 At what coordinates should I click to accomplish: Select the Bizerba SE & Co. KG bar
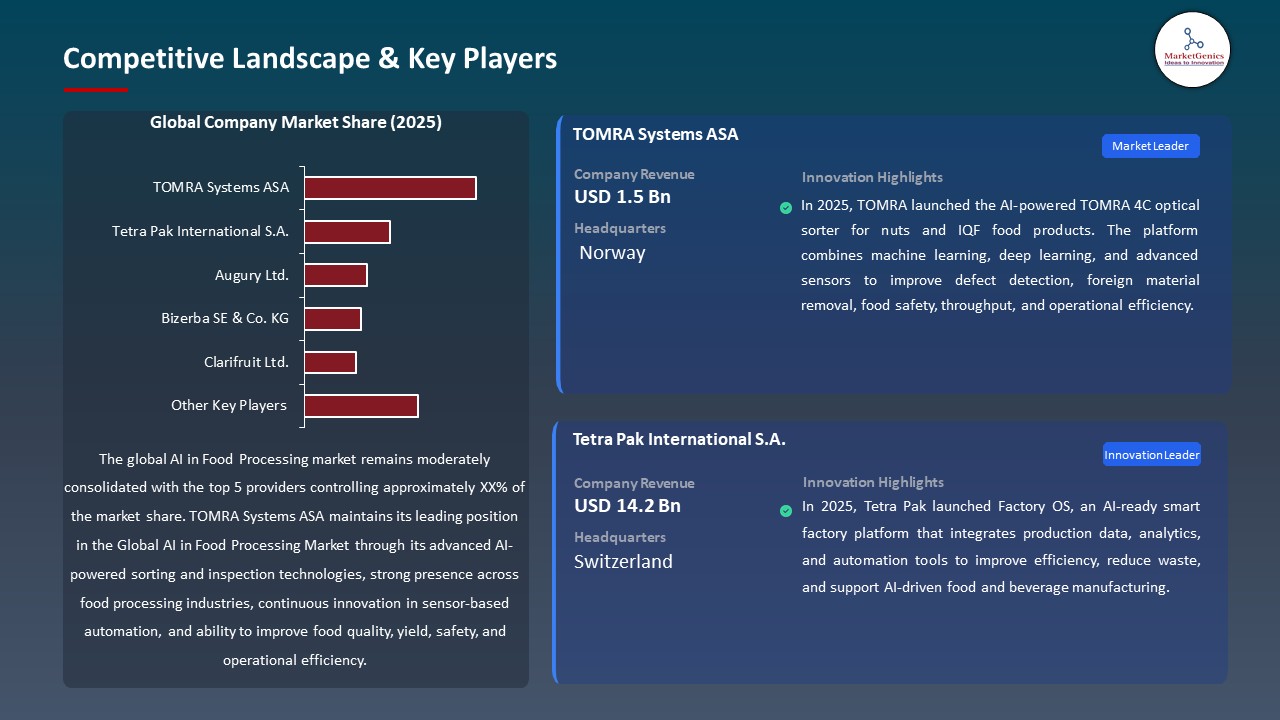coord(333,319)
